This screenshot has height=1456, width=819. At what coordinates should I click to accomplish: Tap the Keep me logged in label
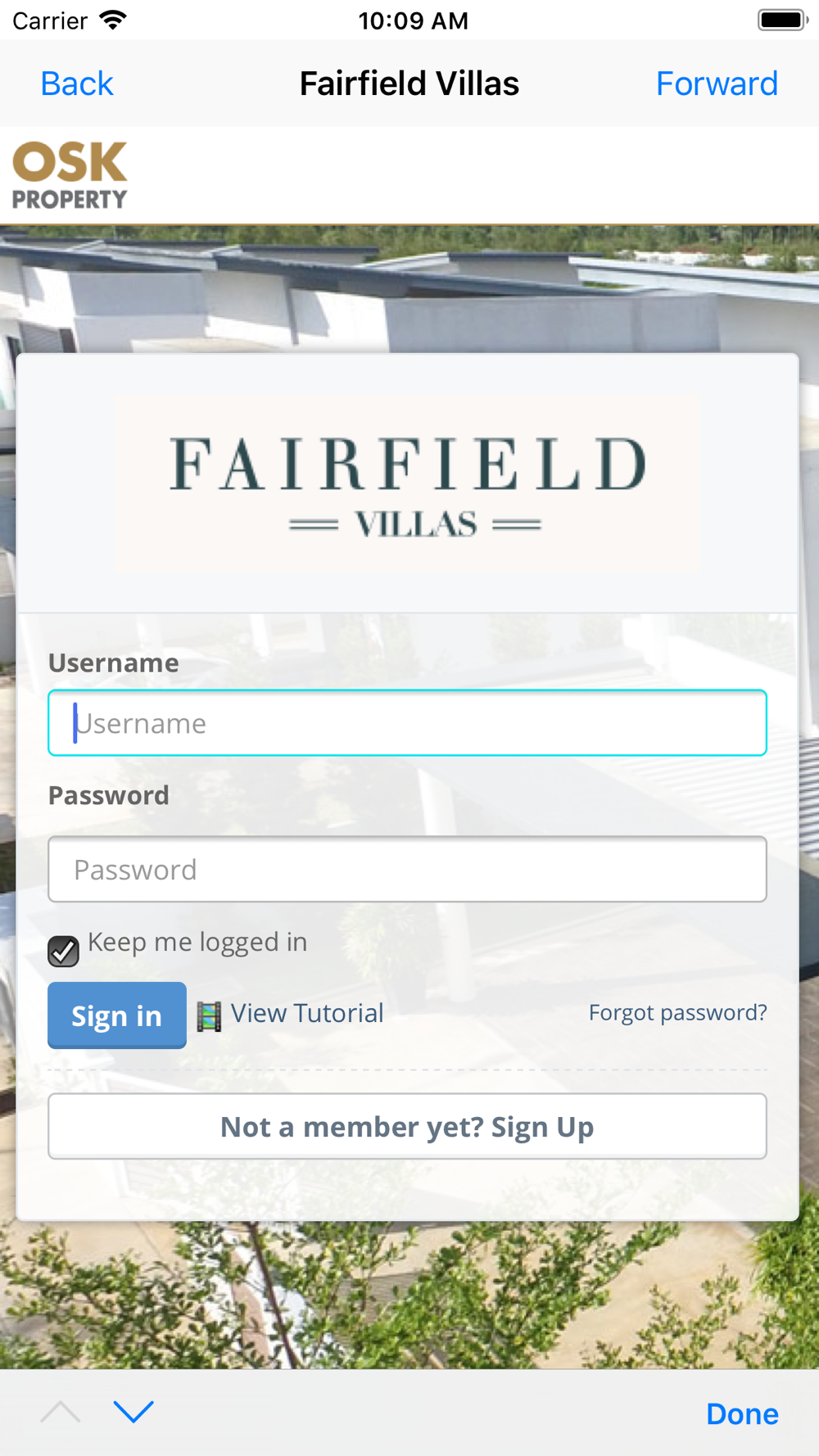197,943
